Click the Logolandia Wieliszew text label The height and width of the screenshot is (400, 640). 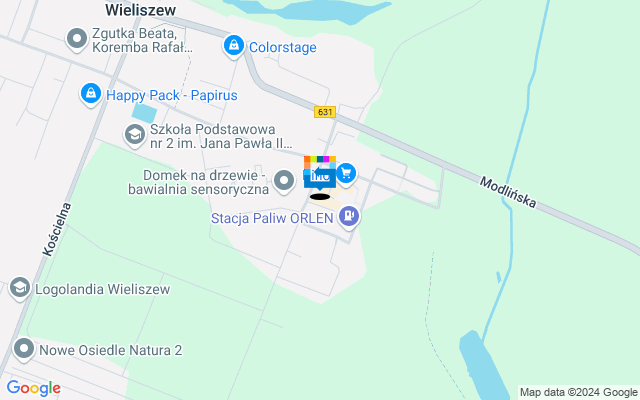coord(102,289)
